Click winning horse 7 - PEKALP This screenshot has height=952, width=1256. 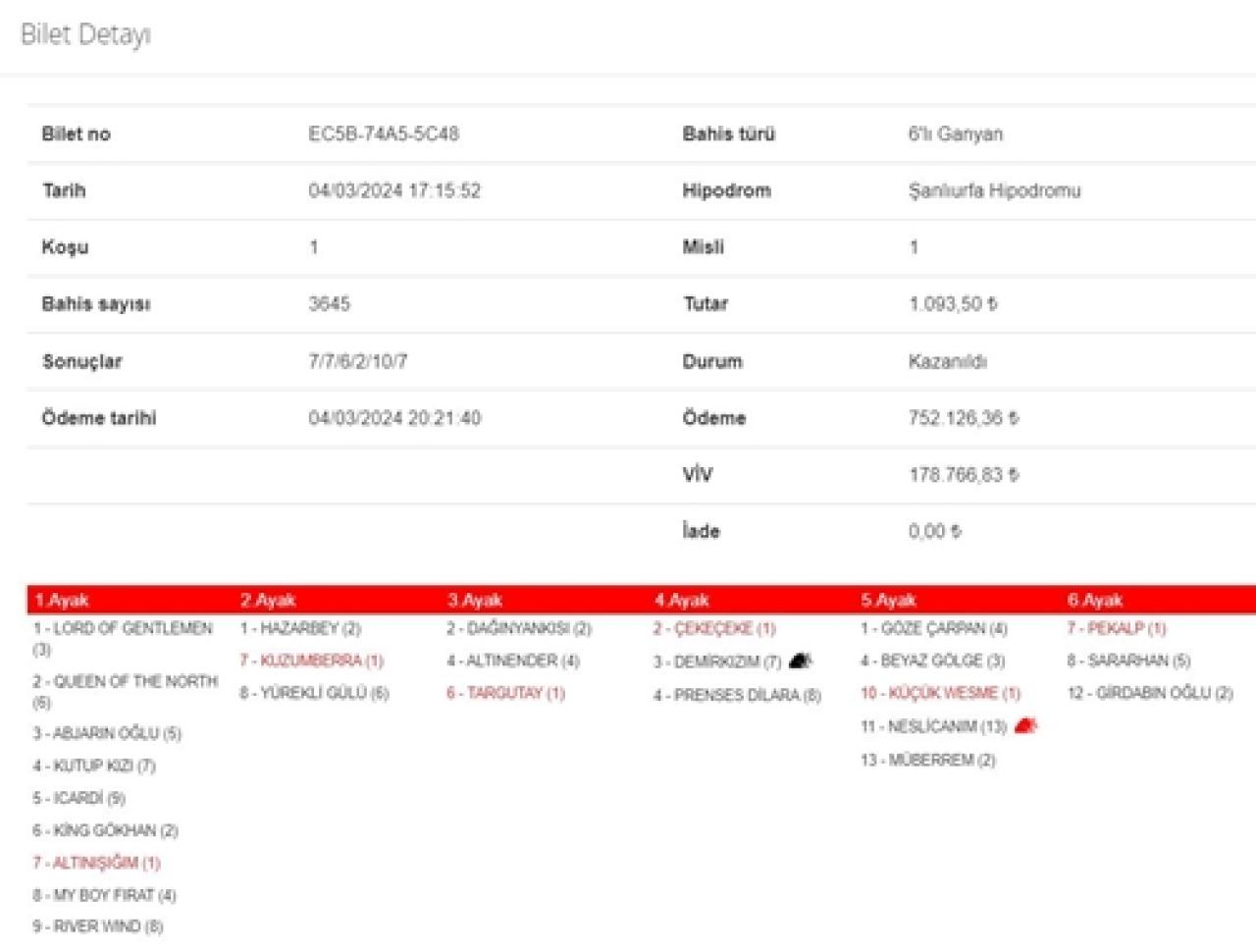pyautogui.click(x=1116, y=628)
